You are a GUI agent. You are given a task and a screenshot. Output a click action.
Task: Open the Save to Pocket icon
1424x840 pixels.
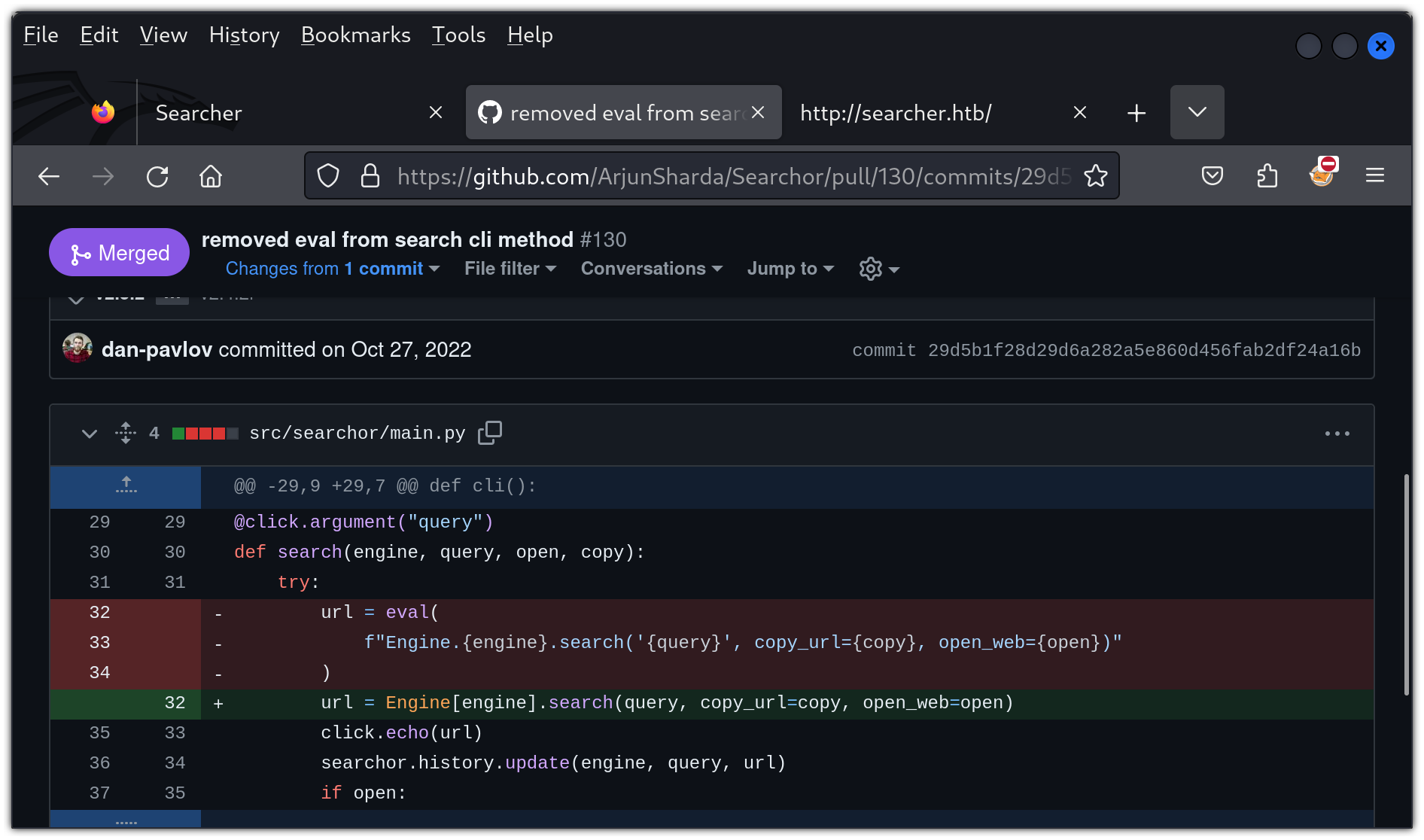tap(1212, 176)
